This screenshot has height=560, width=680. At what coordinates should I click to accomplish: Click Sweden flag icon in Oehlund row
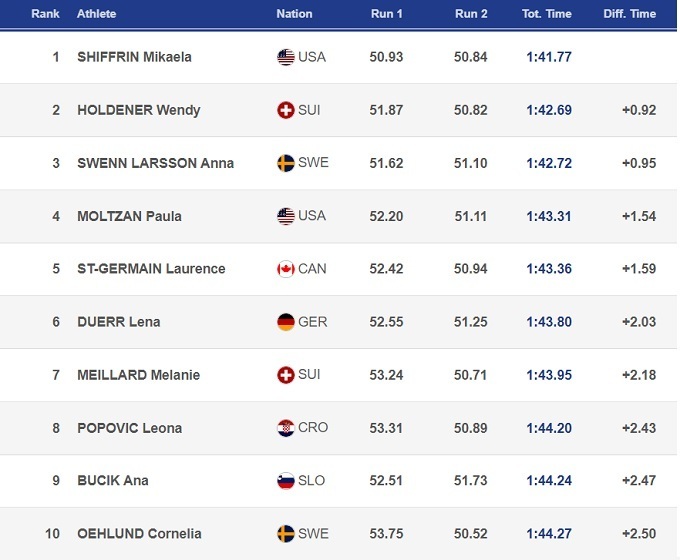coord(286,534)
